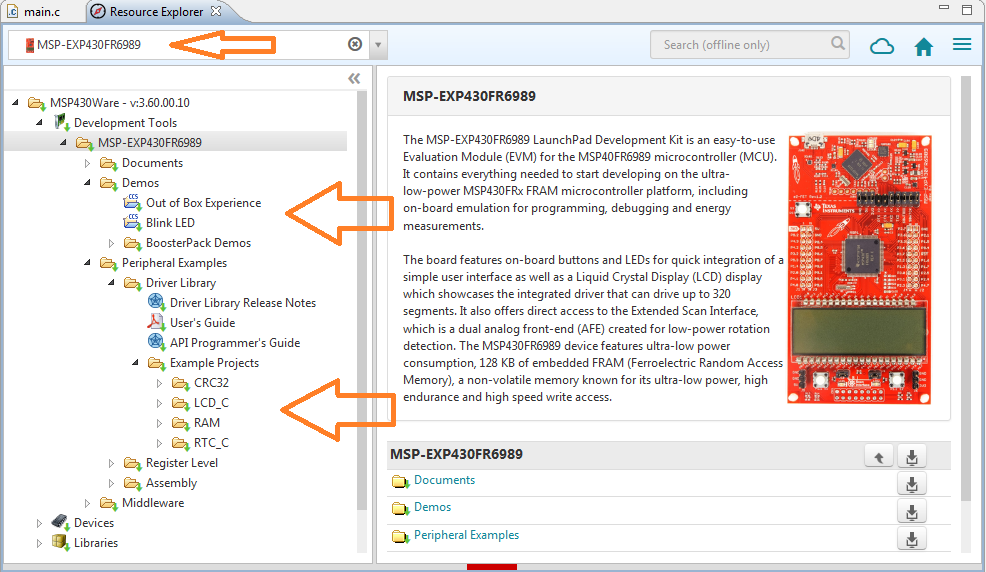Expand the BoosterPack Demos folder

tap(111, 243)
